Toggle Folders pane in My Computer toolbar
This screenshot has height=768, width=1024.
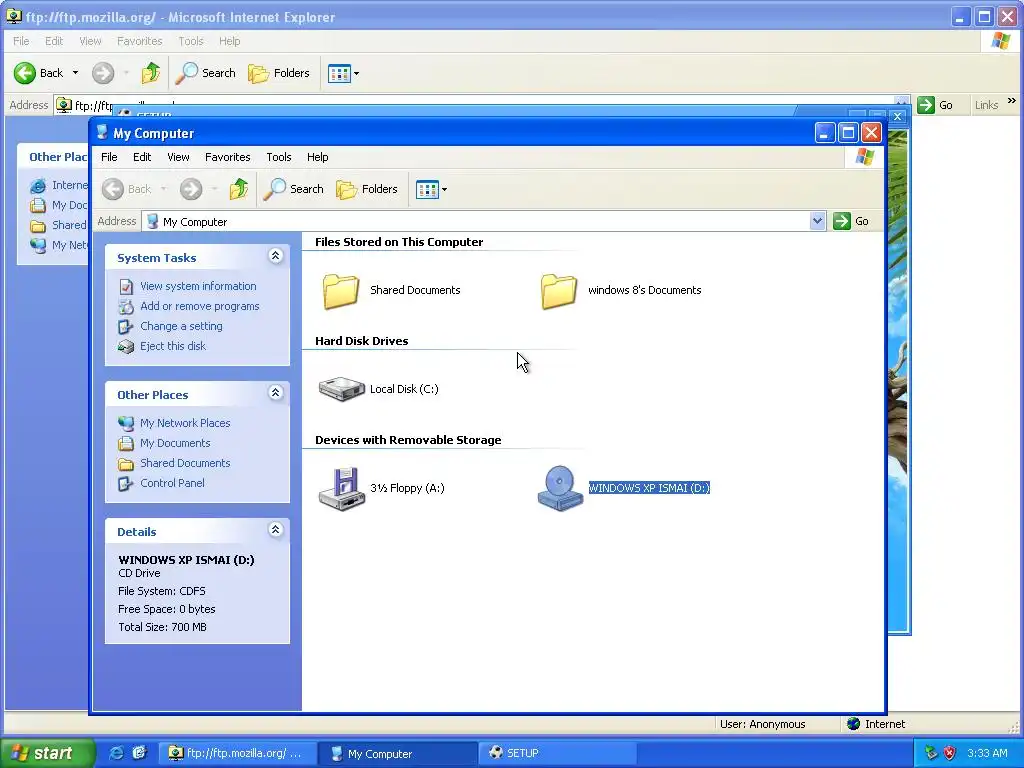pyautogui.click(x=366, y=189)
